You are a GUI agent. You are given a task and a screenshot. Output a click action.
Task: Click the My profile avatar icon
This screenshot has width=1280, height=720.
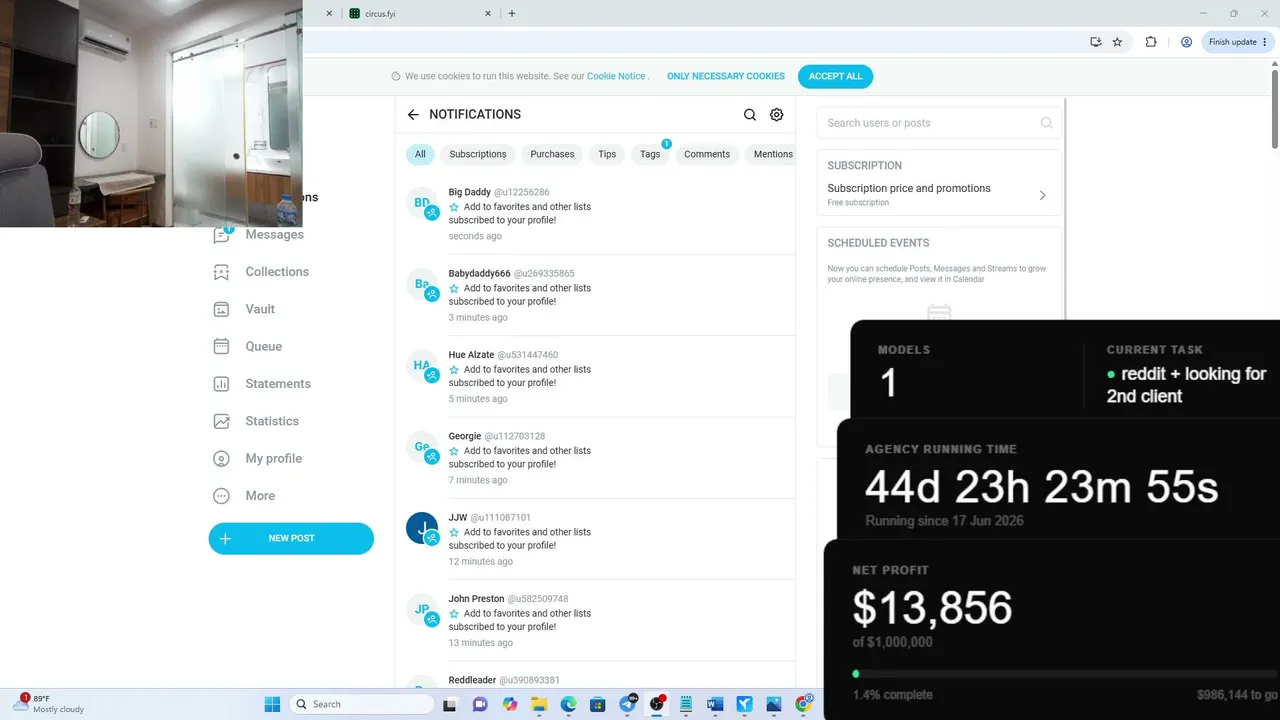tap(222, 459)
